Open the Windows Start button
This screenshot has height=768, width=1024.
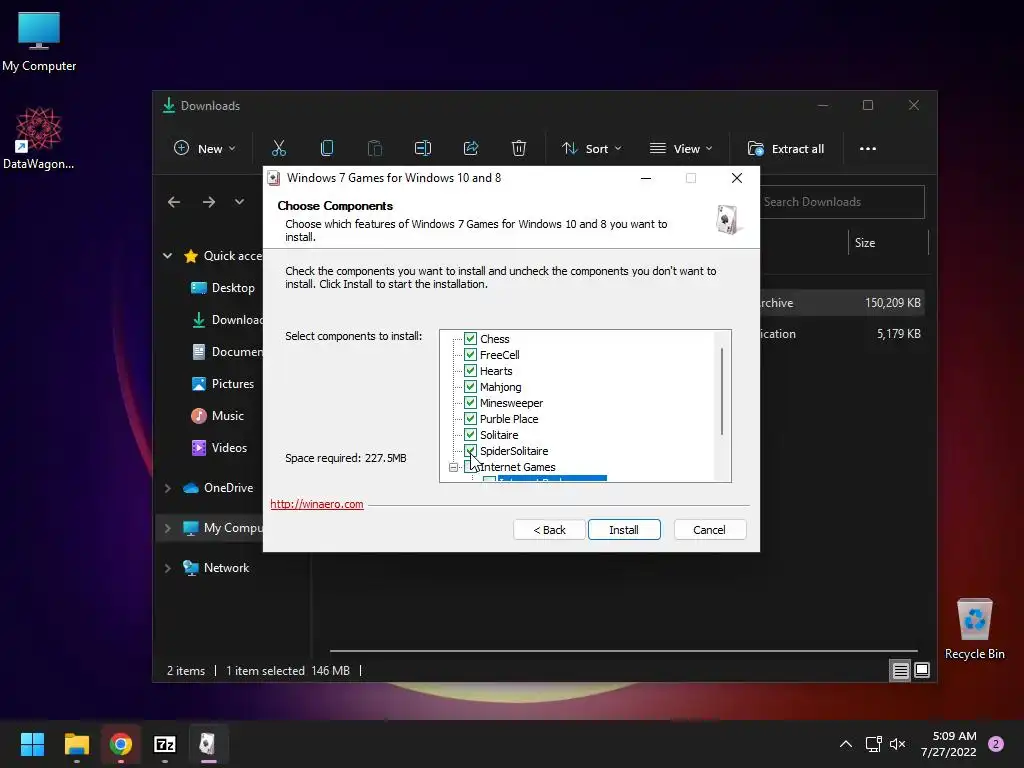[32, 744]
